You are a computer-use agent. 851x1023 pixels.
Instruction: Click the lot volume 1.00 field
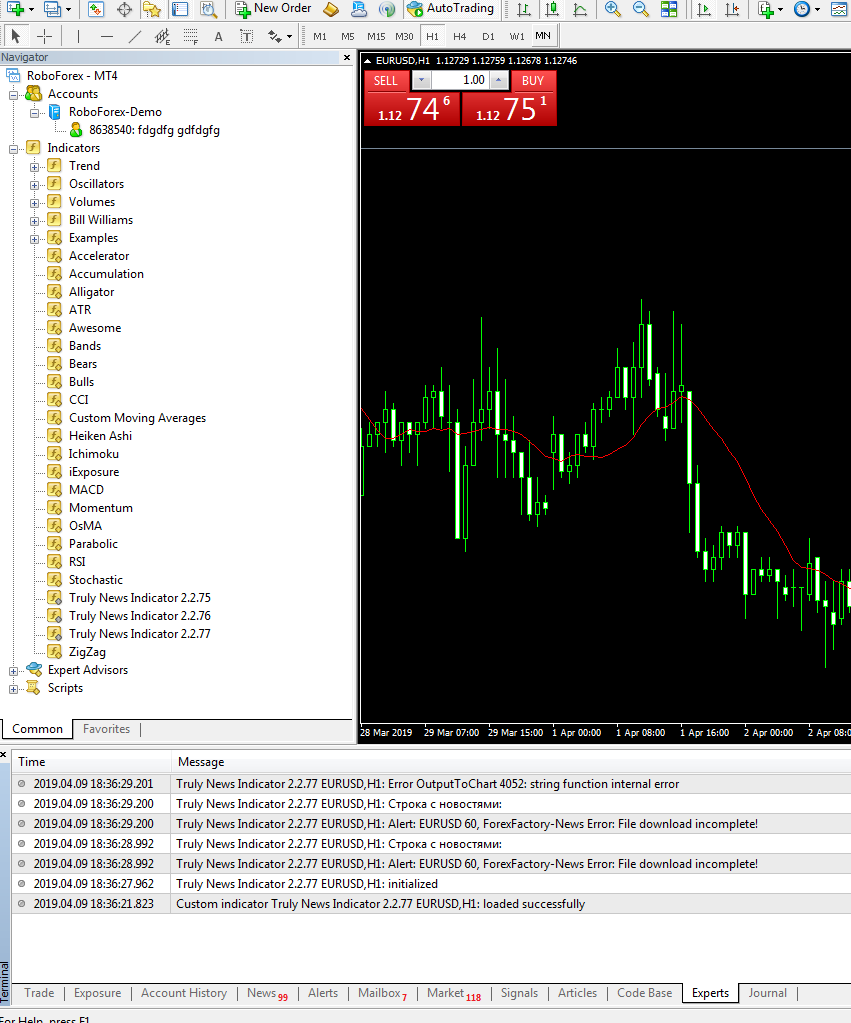pyautogui.click(x=460, y=80)
